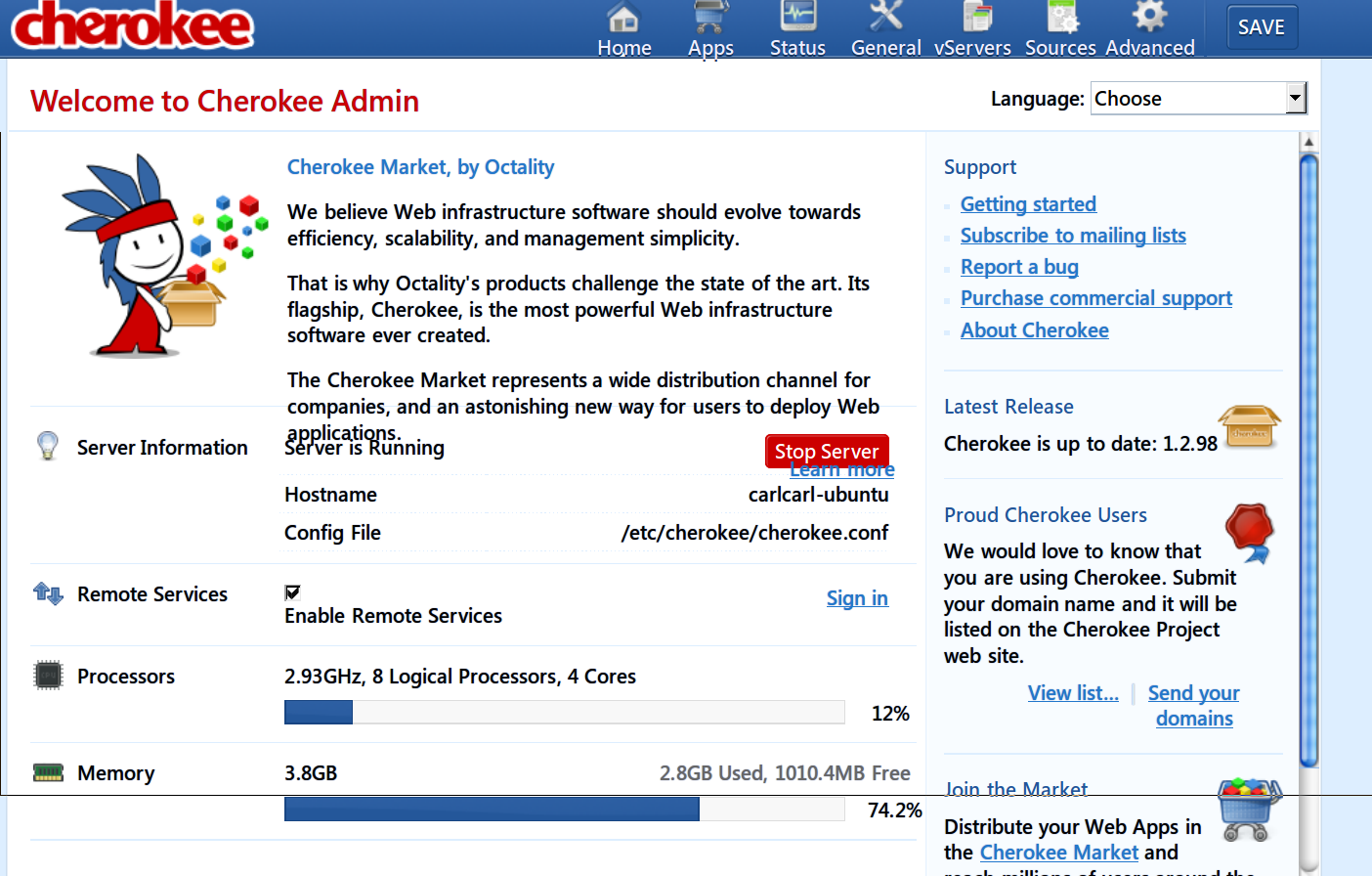Open Status menu item
Screen dimensions: 1372x876
[x=797, y=48]
